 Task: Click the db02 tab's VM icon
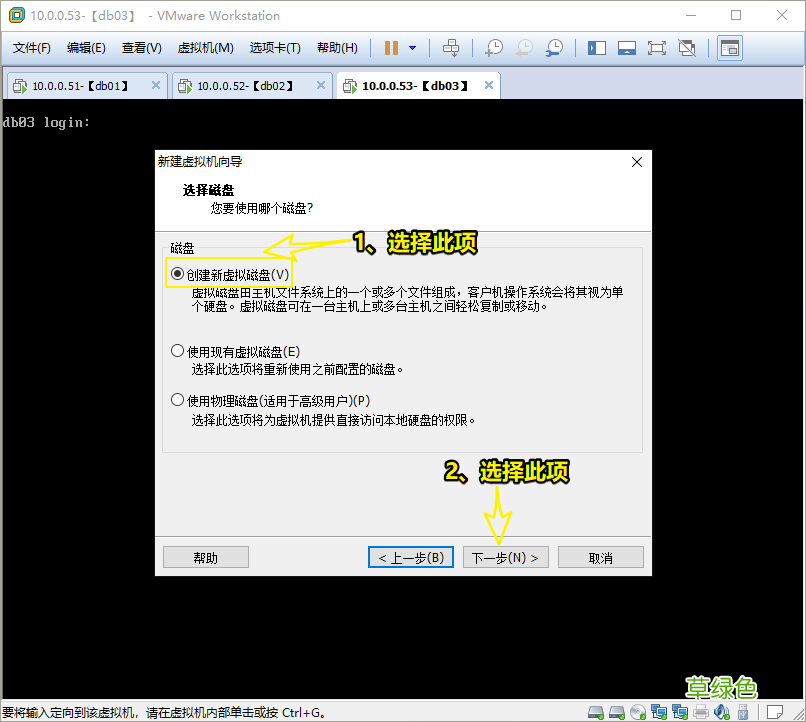tap(185, 86)
